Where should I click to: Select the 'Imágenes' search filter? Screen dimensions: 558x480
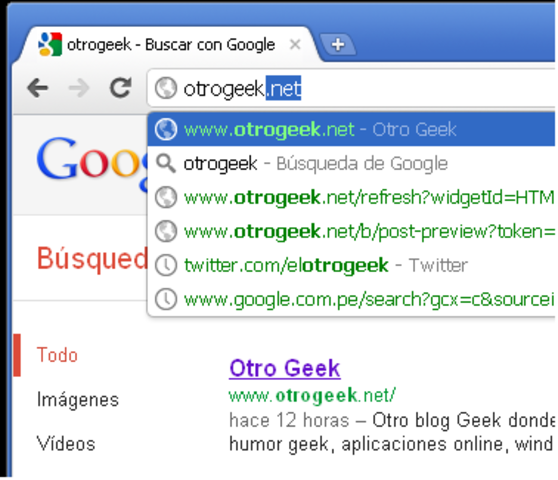tap(78, 399)
